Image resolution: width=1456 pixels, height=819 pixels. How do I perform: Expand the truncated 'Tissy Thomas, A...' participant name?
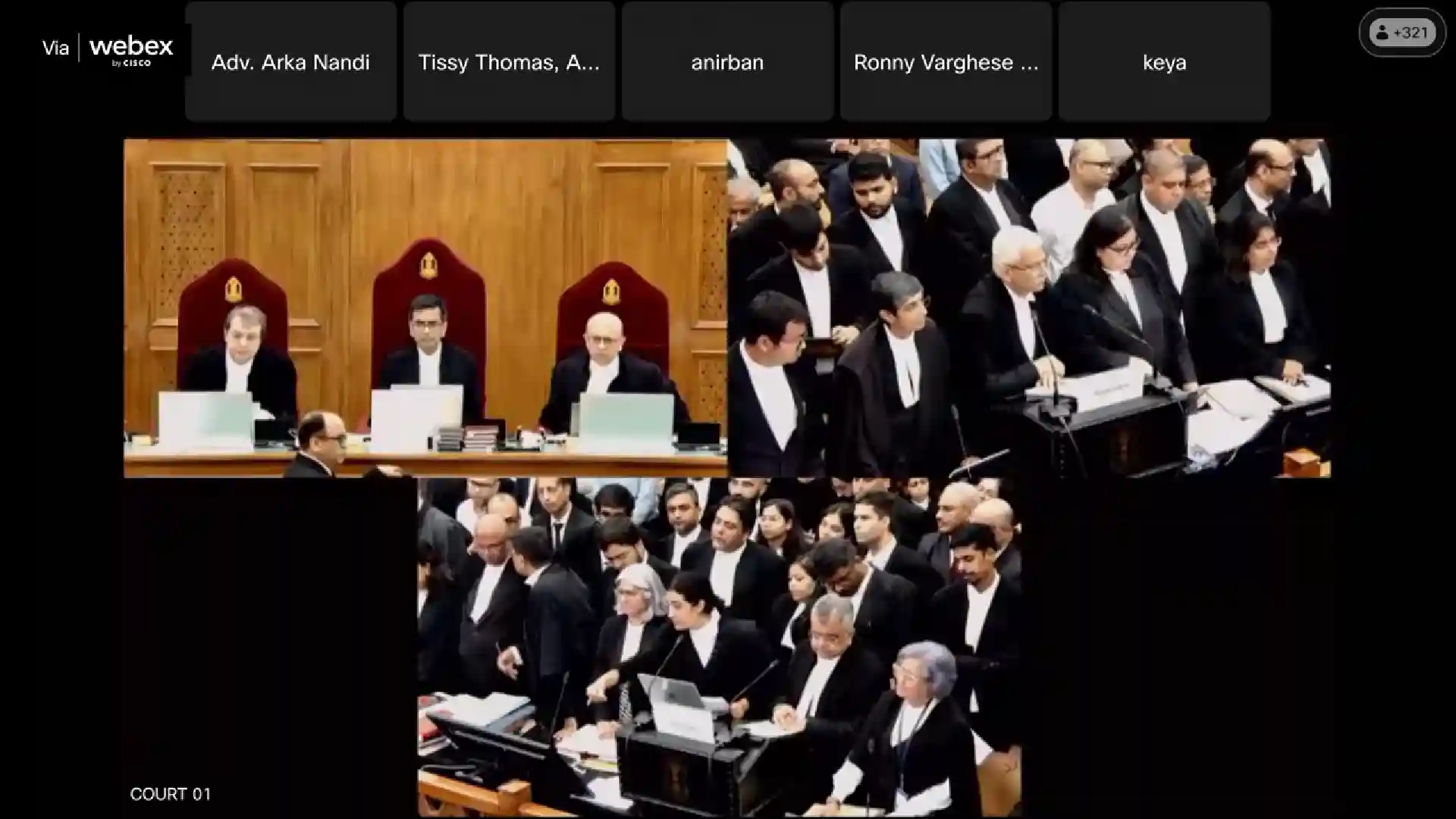(x=510, y=62)
